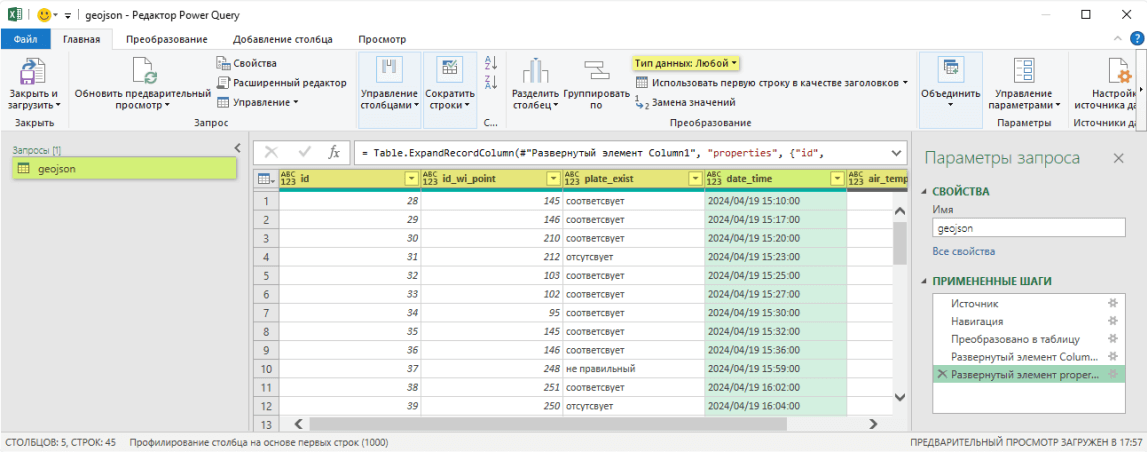This screenshot has height=452, width=1147.
Task: Click the Group By icon
Action: coord(596,70)
